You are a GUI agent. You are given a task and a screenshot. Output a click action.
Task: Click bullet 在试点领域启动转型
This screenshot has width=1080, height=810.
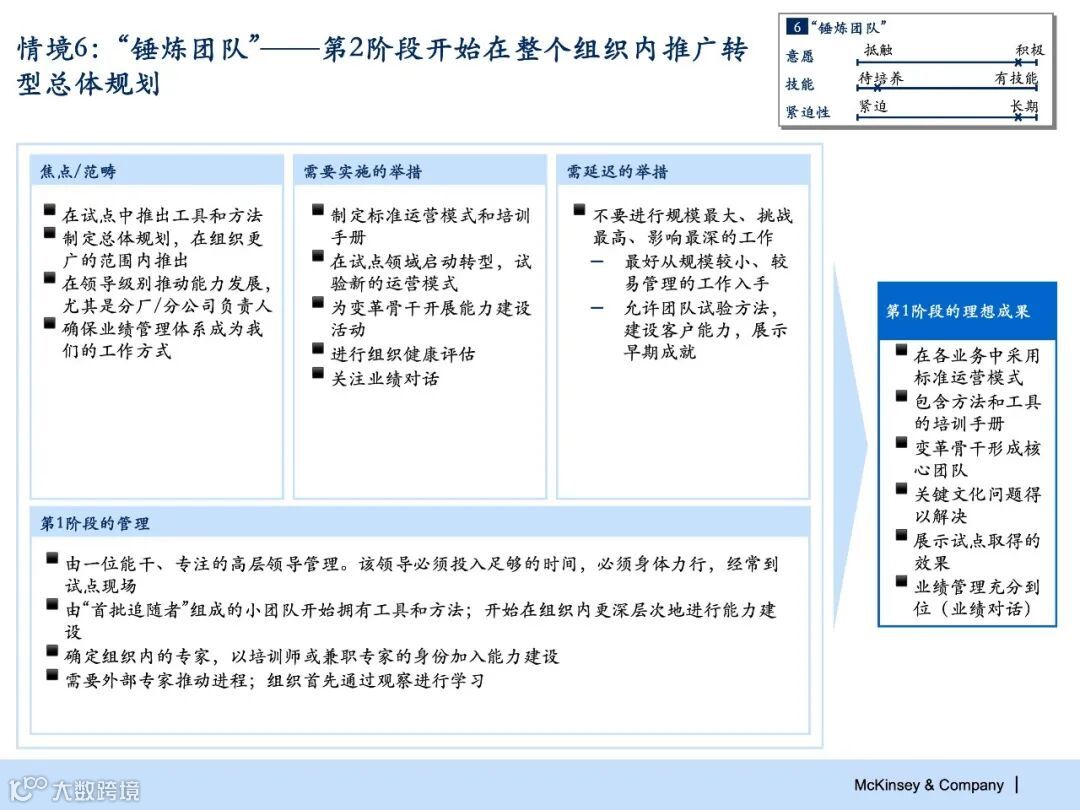pos(430,272)
